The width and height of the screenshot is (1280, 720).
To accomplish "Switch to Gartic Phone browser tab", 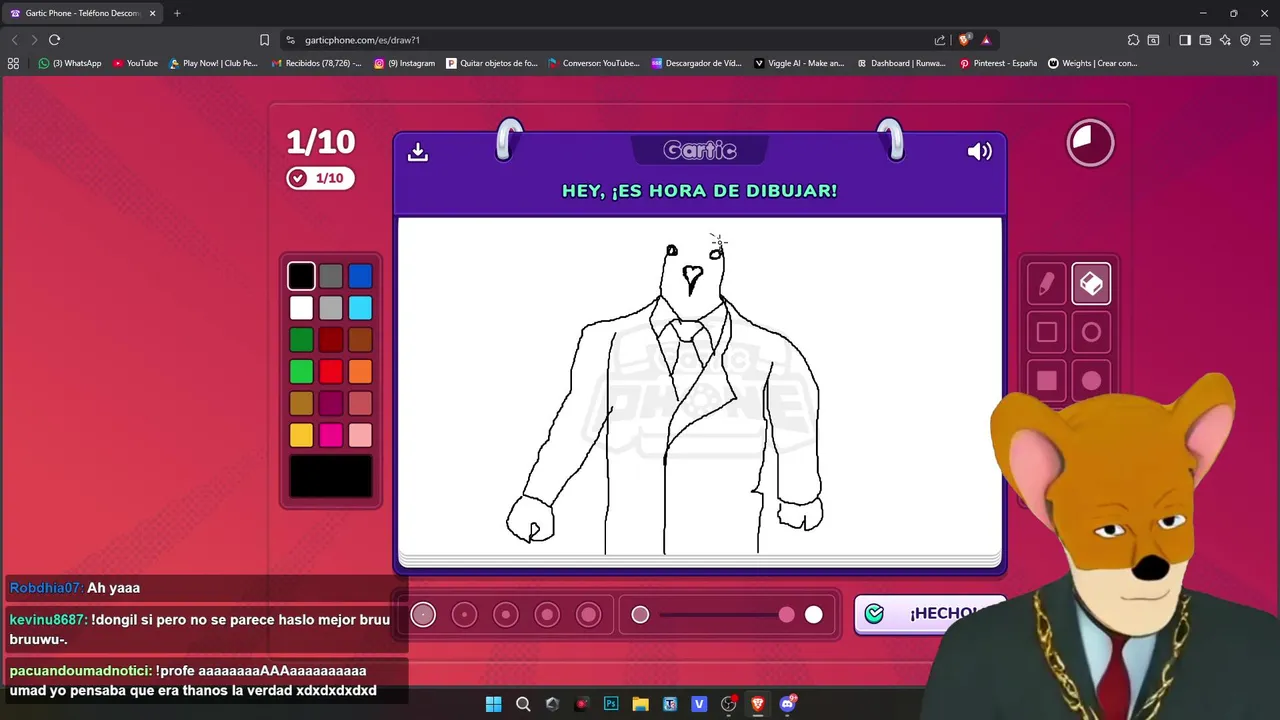I will click(x=82, y=13).
